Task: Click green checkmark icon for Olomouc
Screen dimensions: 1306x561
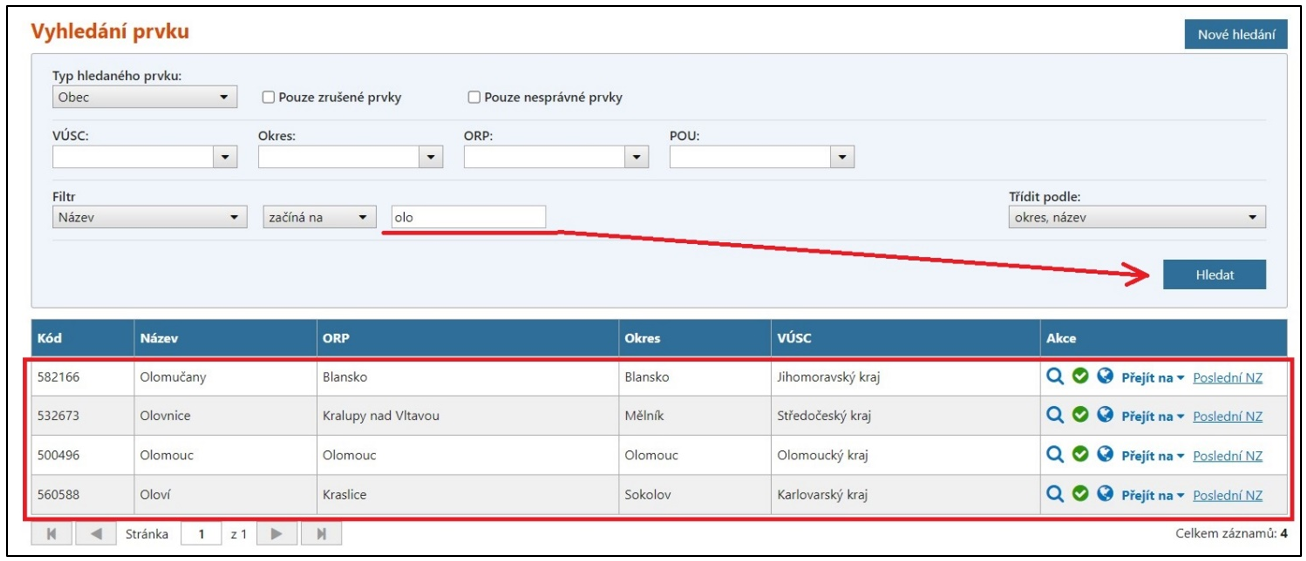Action: 1080,455
